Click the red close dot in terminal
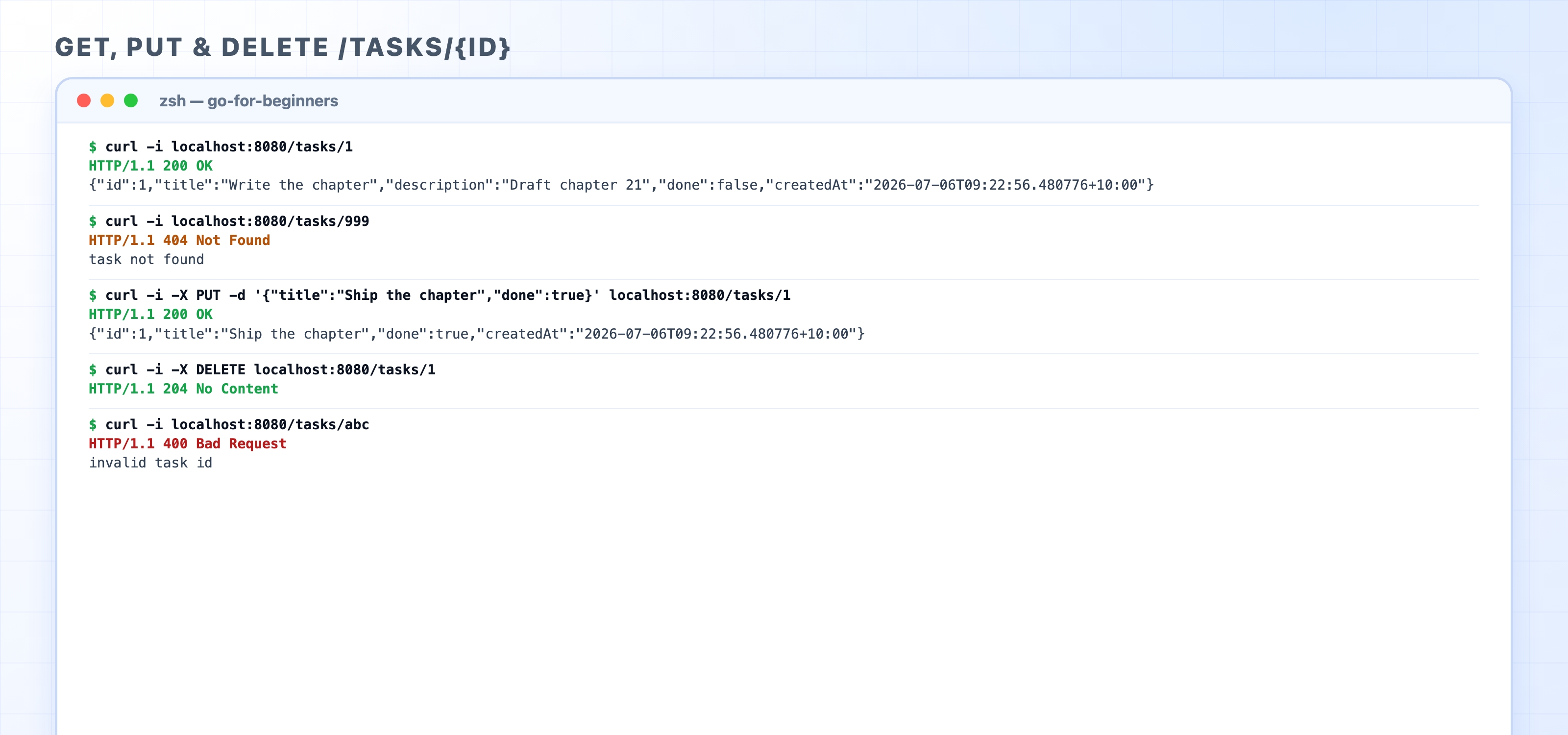Viewport: 1568px width, 735px height. pos(84,100)
